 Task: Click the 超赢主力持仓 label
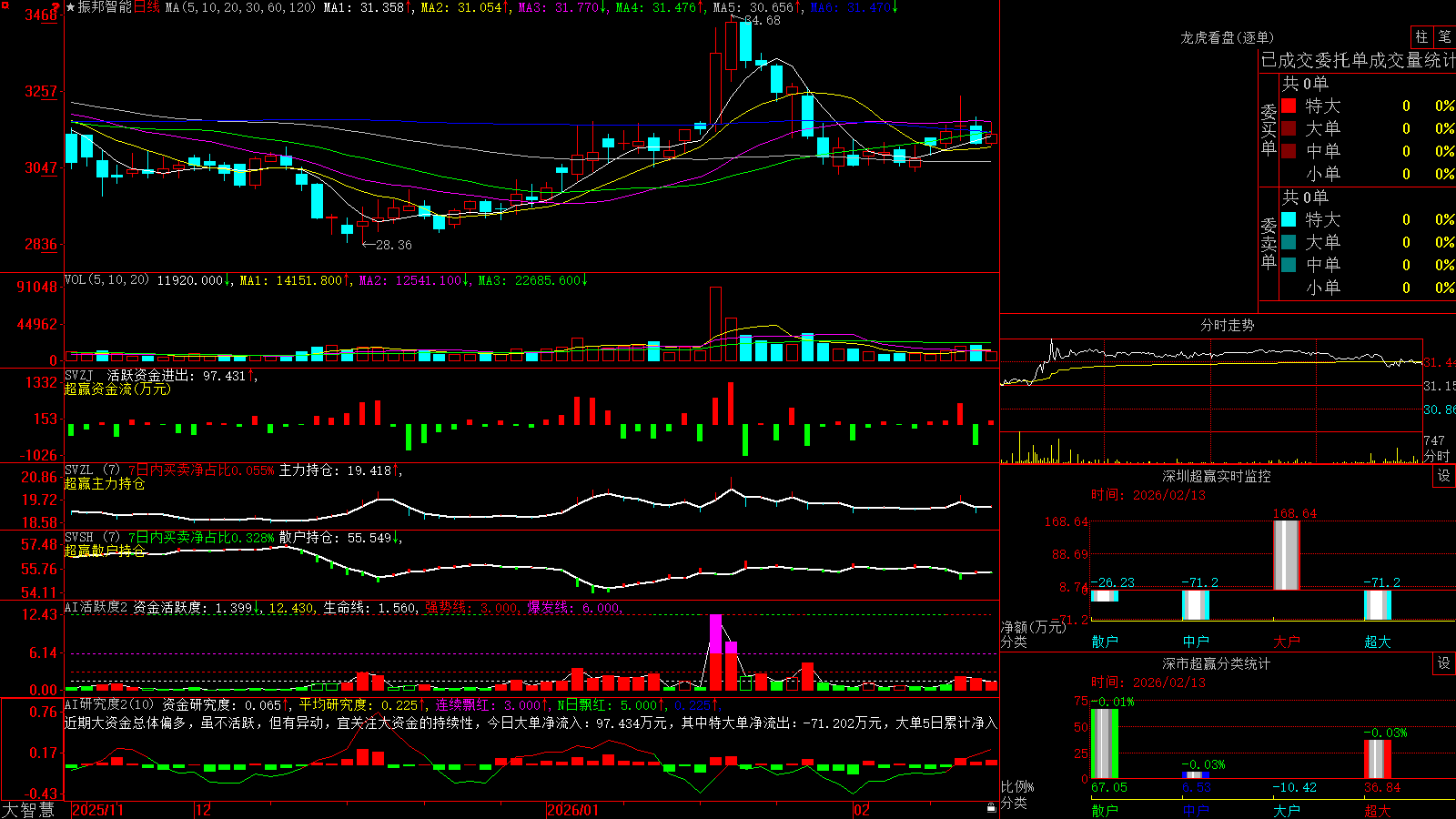point(105,483)
